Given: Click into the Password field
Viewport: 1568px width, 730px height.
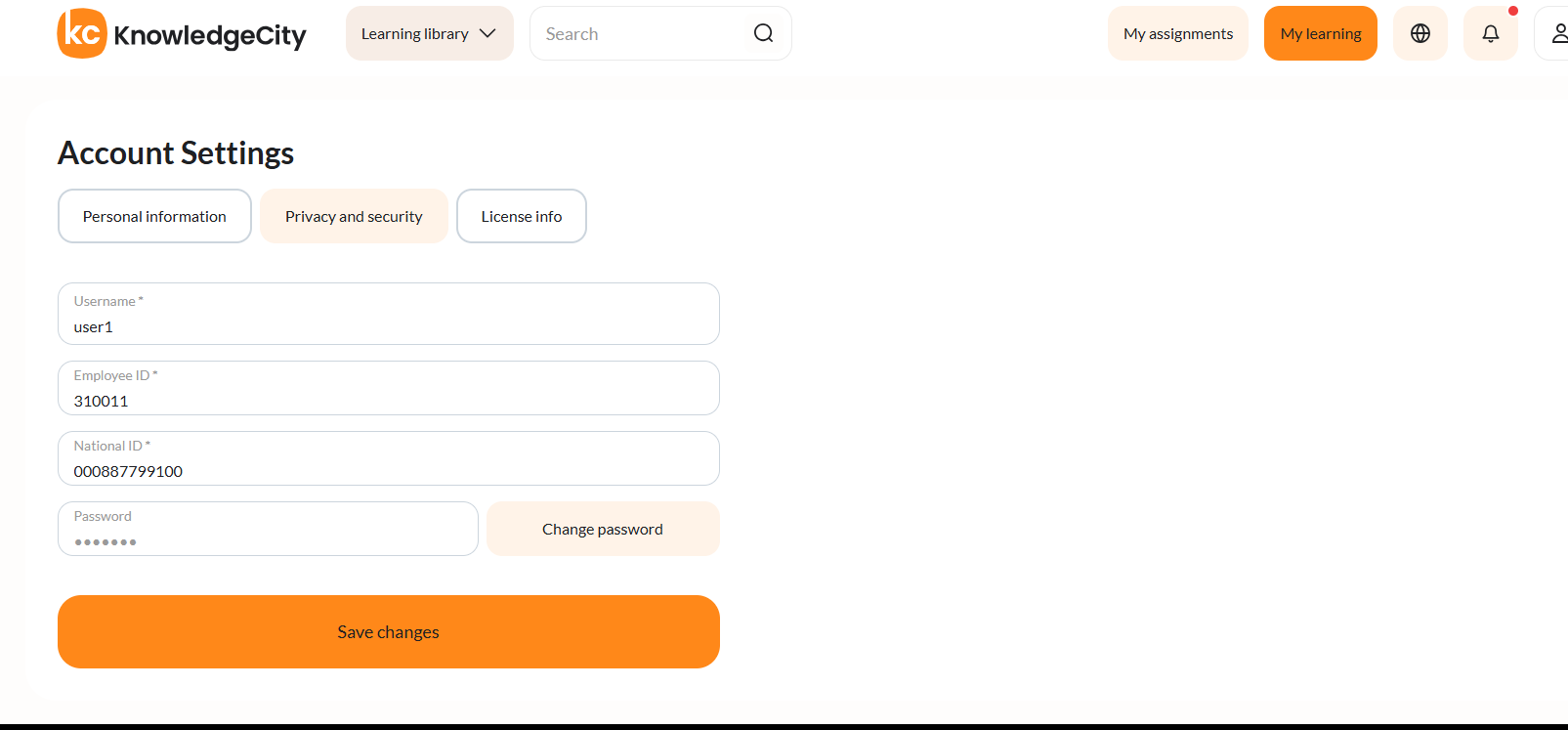Looking at the screenshot, I should [x=268, y=529].
